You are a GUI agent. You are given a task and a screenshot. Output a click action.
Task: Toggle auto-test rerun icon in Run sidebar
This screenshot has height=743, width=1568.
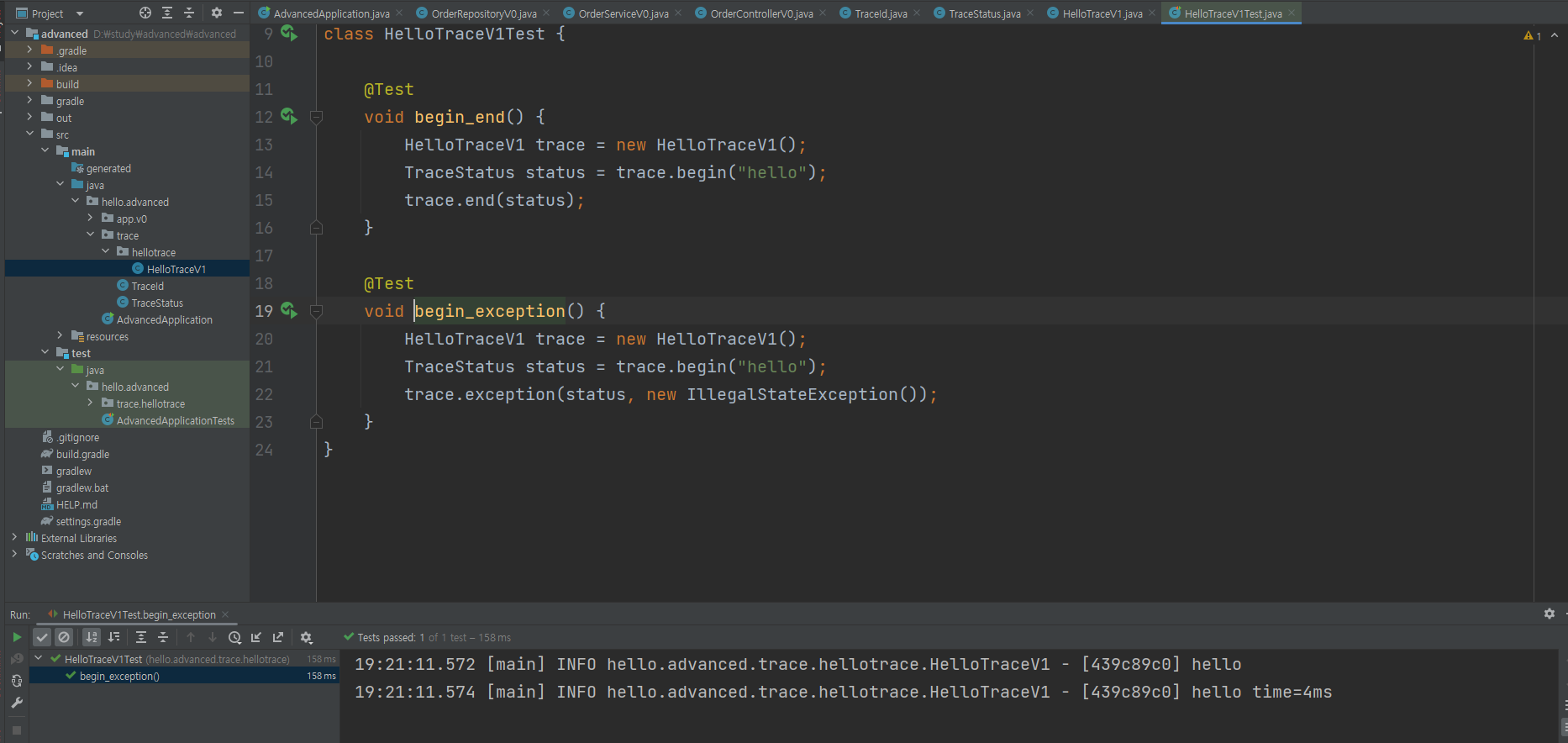[x=17, y=681]
